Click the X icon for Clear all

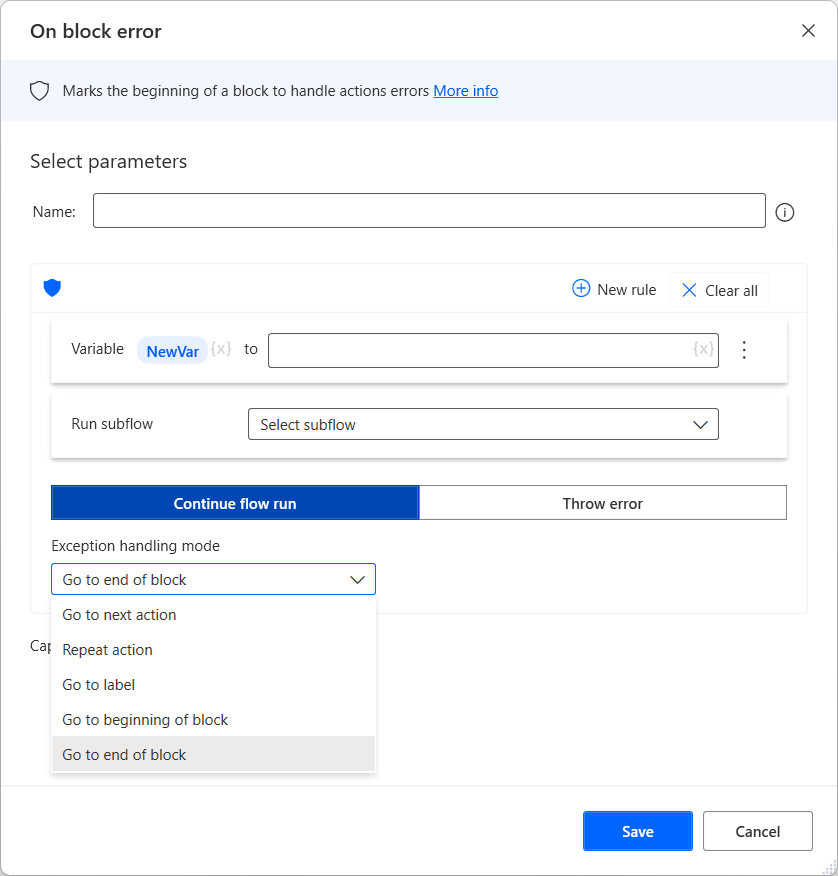(689, 290)
